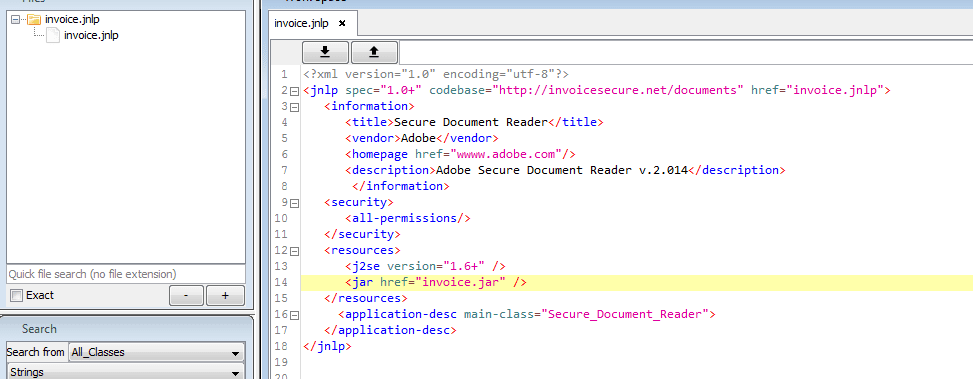Screen dimensions: 973x379
Task: Collapse the jnlp fold marker on line 2
Action: pyautogui.click(x=295, y=91)
